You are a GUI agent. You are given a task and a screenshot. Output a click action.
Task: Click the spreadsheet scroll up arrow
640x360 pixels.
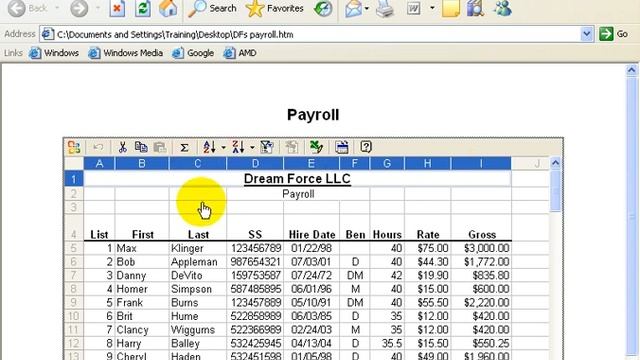555,164
